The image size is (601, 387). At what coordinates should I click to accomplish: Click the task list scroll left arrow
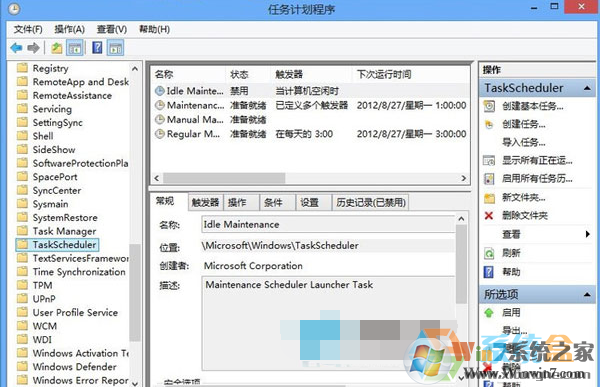pyautogui.click(x=156, y=178)
